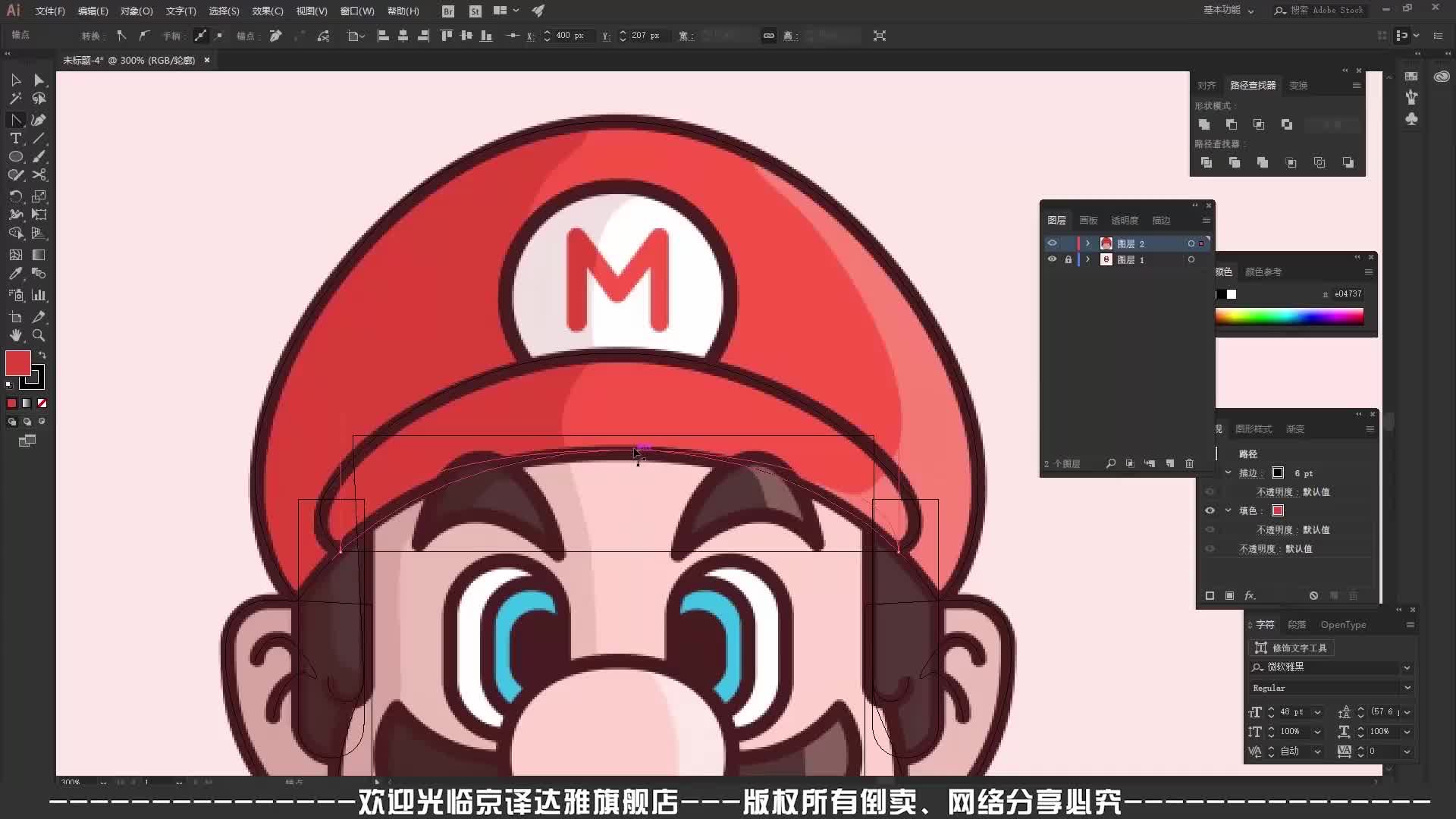
Task: Open font style dropdown Regular
Action: click(x=1407, y=688)
